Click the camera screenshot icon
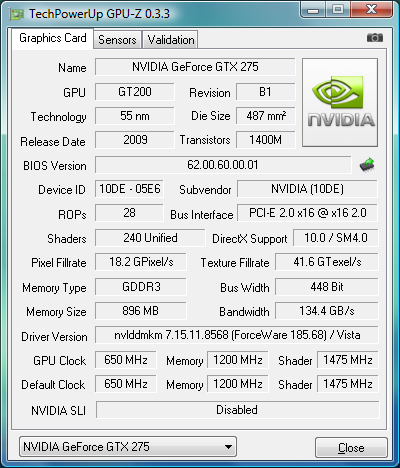The width and height of the screenshot is (400, 468). [x=375, y=38]
